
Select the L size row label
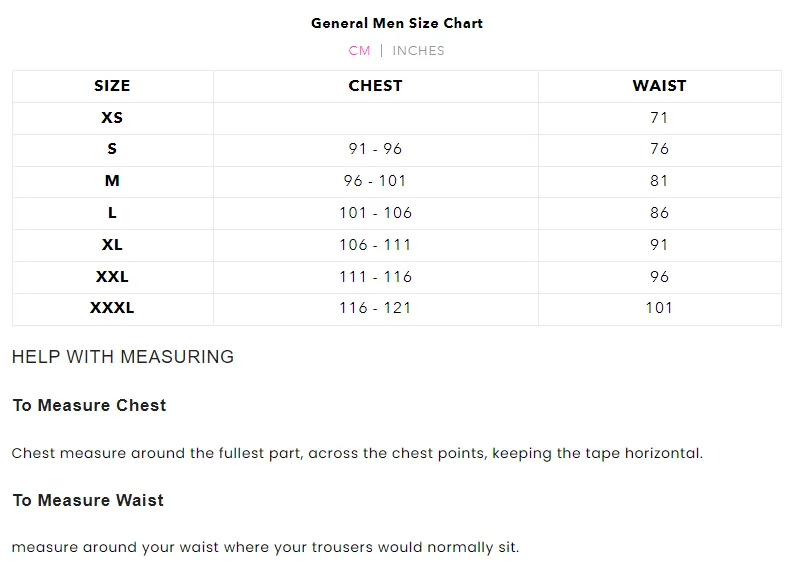click(112, 212)
